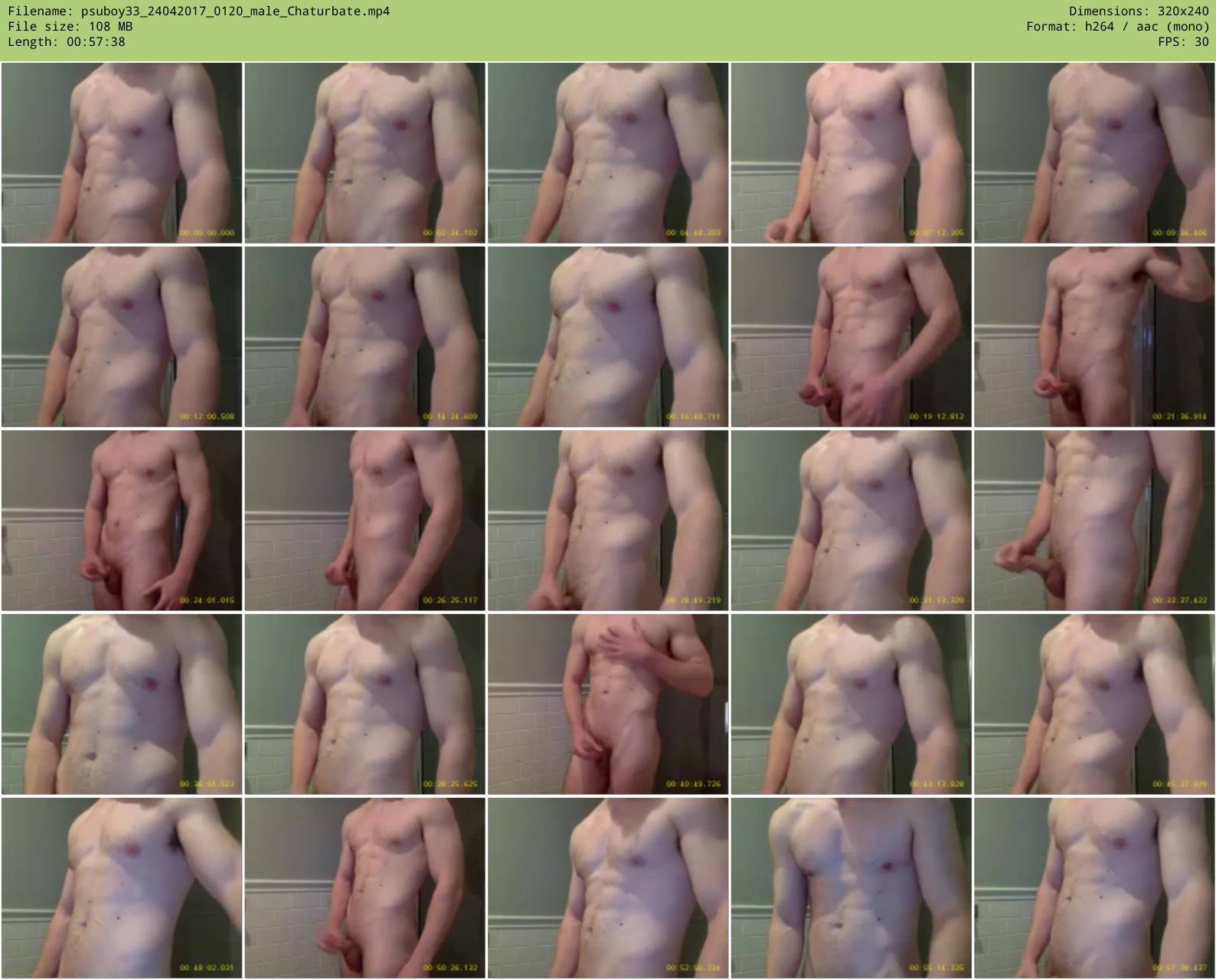This screenshot has width=1216, height=980.
Task: Select the frame stamped 00:04:48.203
Action: [608, 153]
